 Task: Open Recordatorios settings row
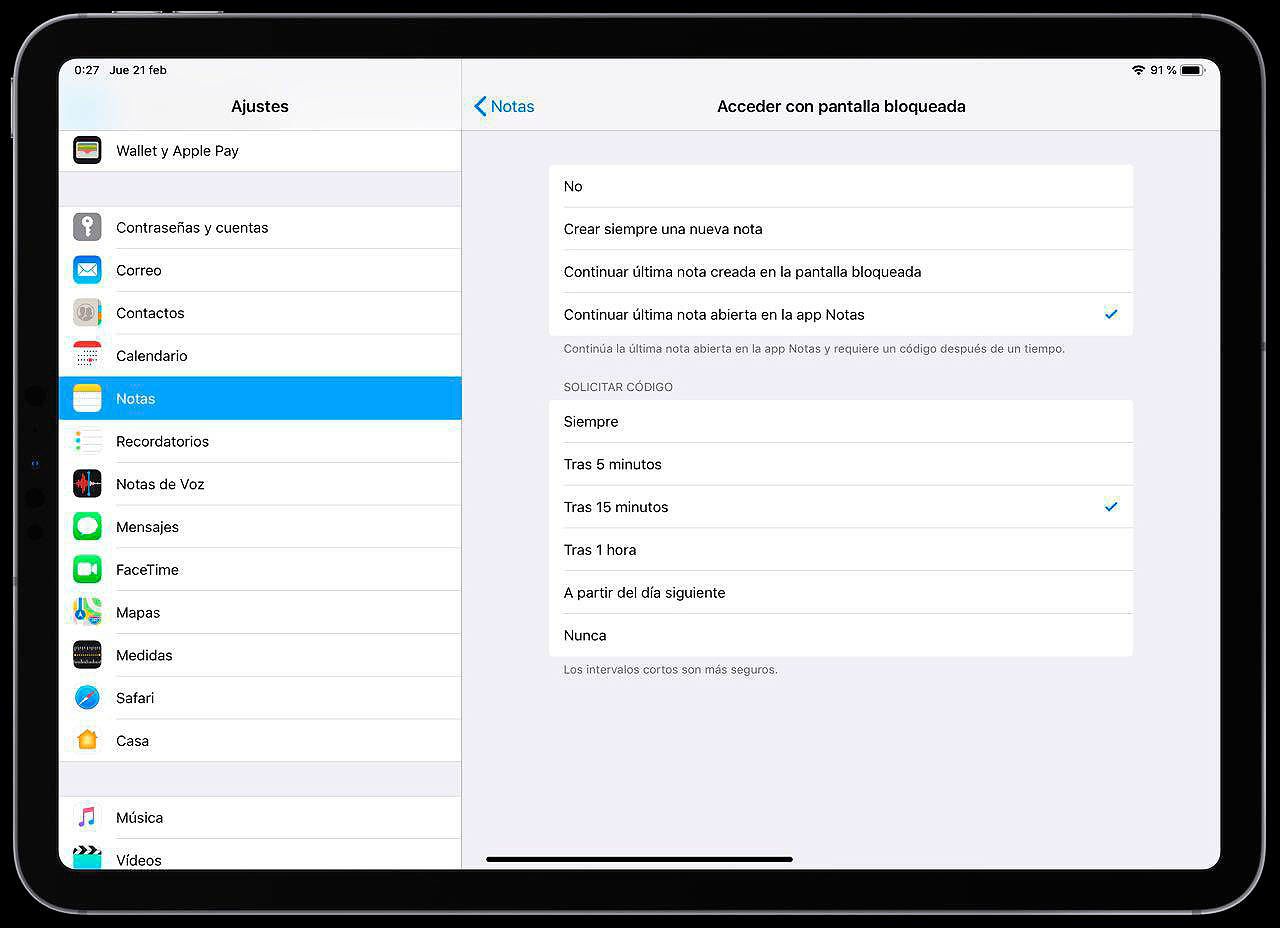click(x=260, y=441)
